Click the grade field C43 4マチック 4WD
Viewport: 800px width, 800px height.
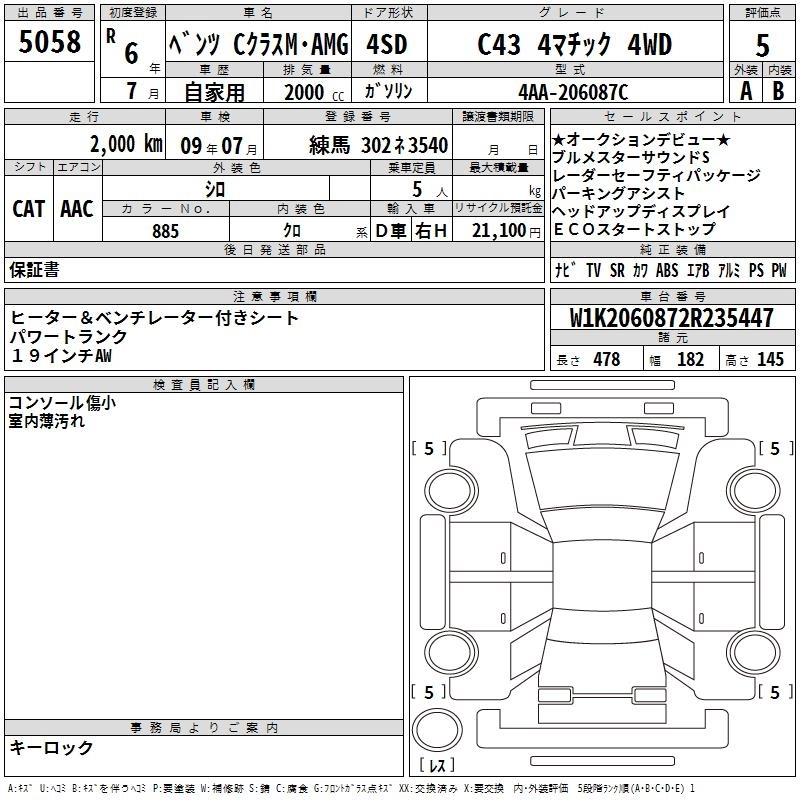point(573,45)
